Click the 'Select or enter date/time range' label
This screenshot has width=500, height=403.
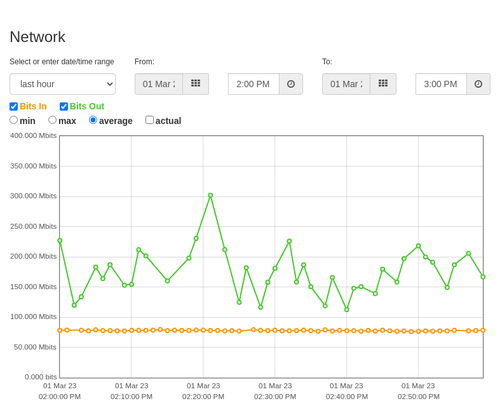pyautogui.click(x=62, y=62)
